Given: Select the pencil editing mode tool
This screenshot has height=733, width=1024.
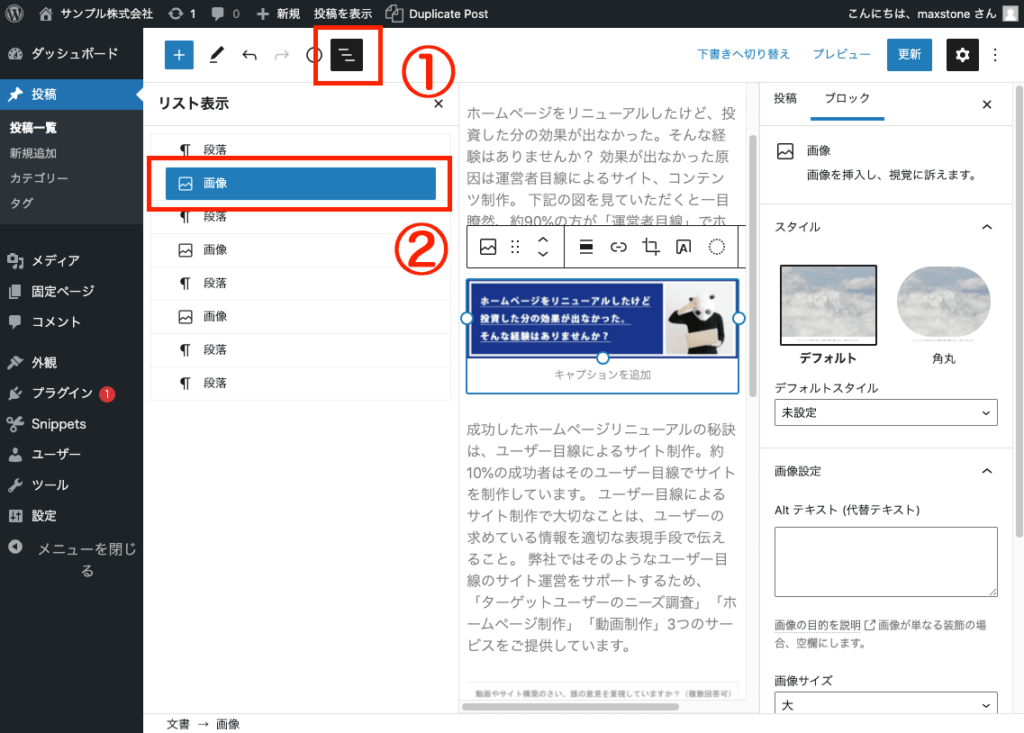Looking at the screenshot, I should [216, 55].
